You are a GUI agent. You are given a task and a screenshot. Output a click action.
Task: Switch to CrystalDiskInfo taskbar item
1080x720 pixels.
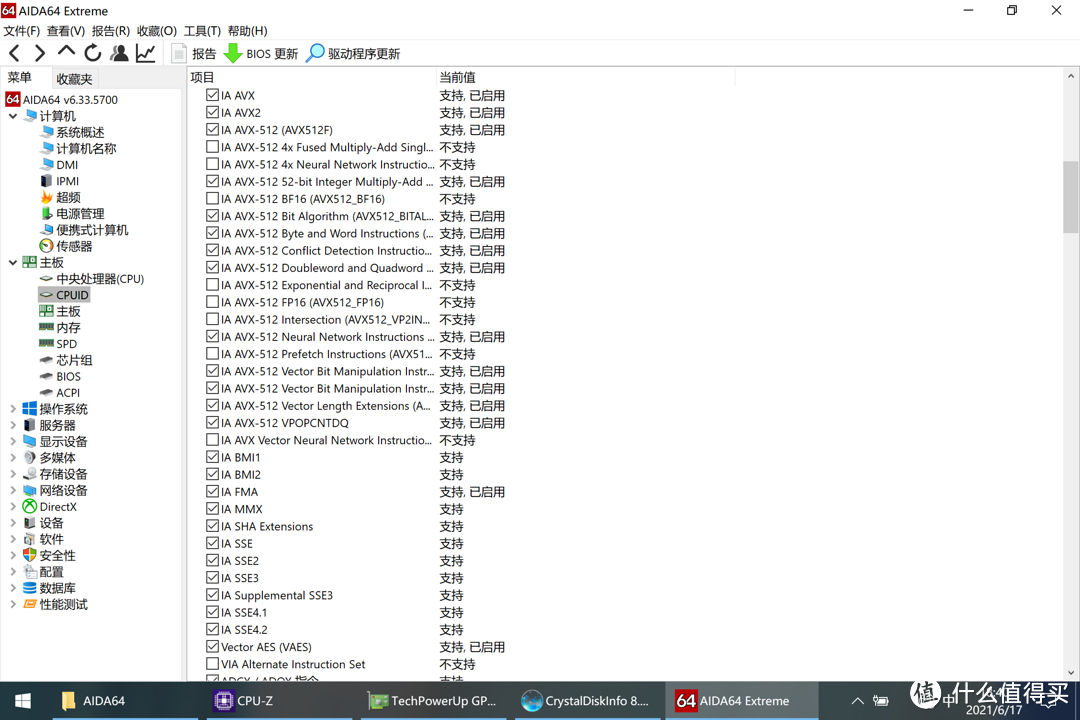pyautogui.click(x=588, y=701)
